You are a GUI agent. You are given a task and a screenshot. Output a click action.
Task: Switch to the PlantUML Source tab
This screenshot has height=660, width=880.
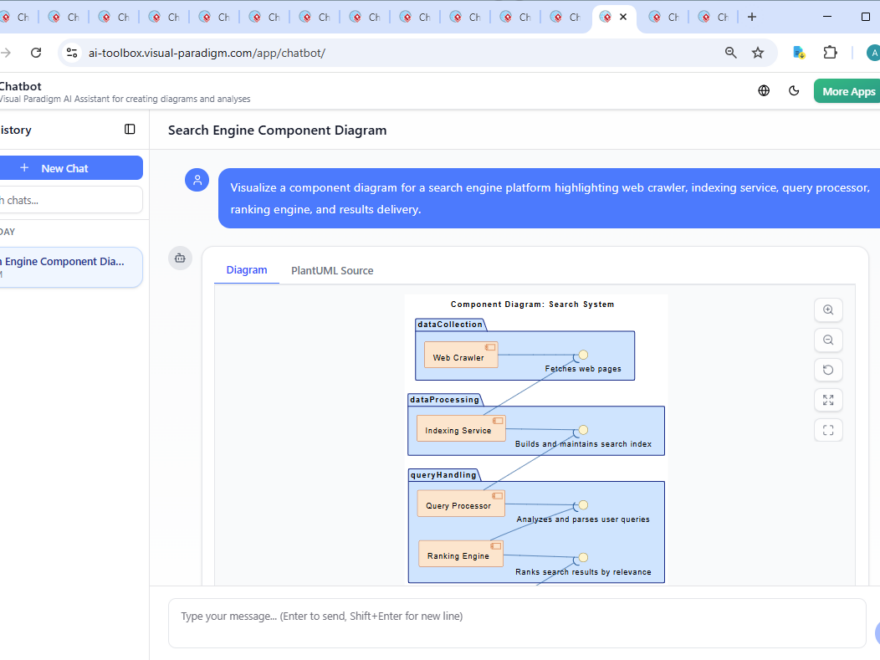(332, 270)
